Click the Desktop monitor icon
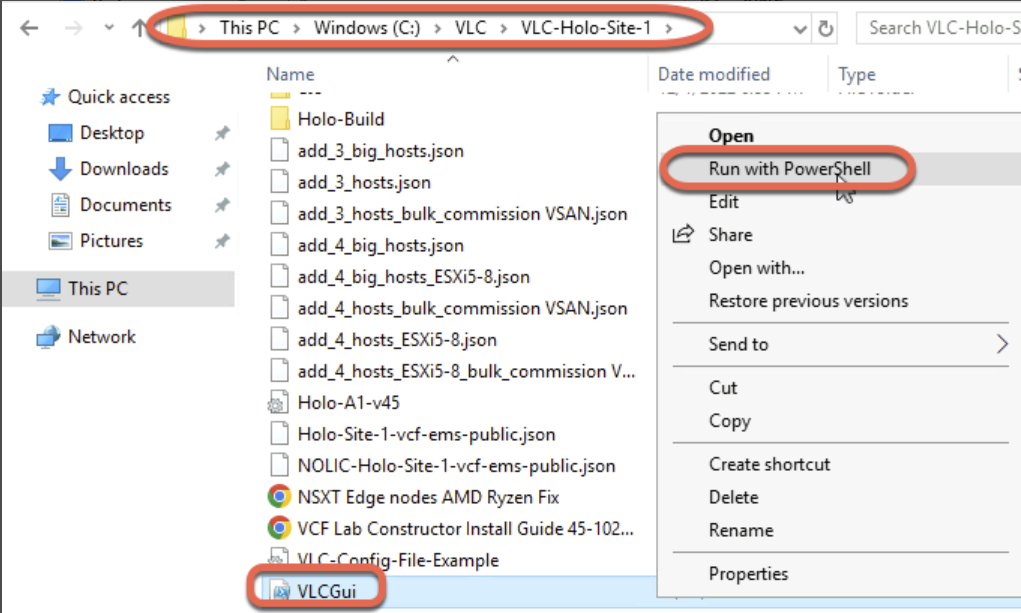The width and height of the screenshot is (1021, 613). pyautogui.click(x=61, y=134)
